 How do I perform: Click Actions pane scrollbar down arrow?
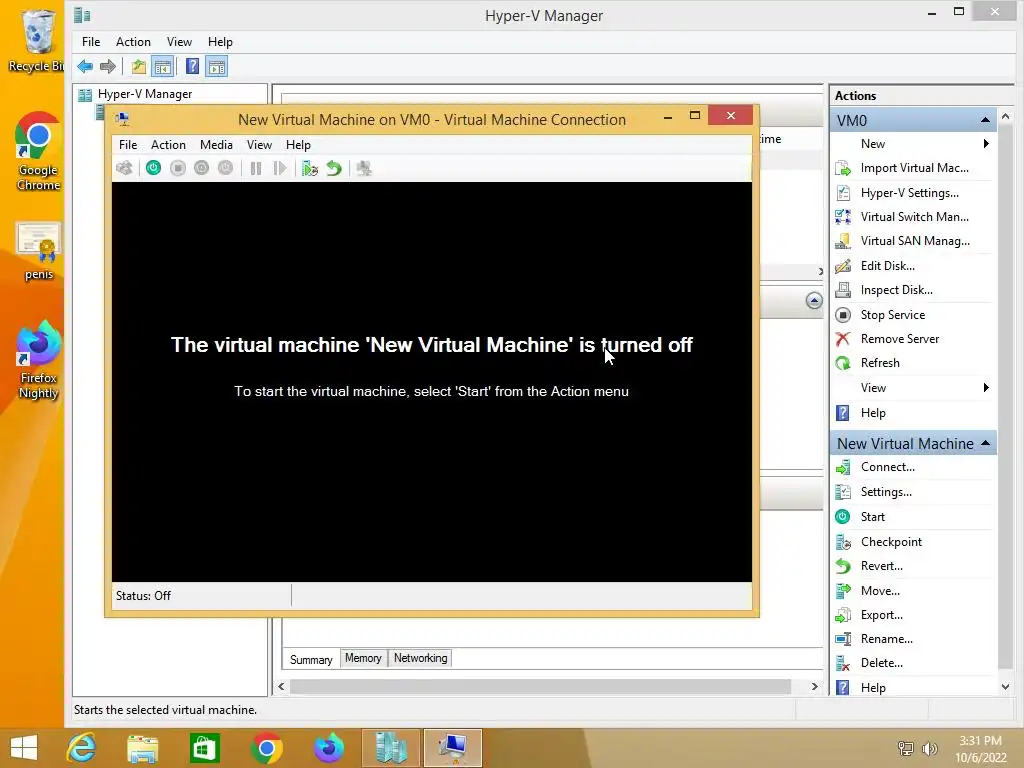pos(1005,687)
